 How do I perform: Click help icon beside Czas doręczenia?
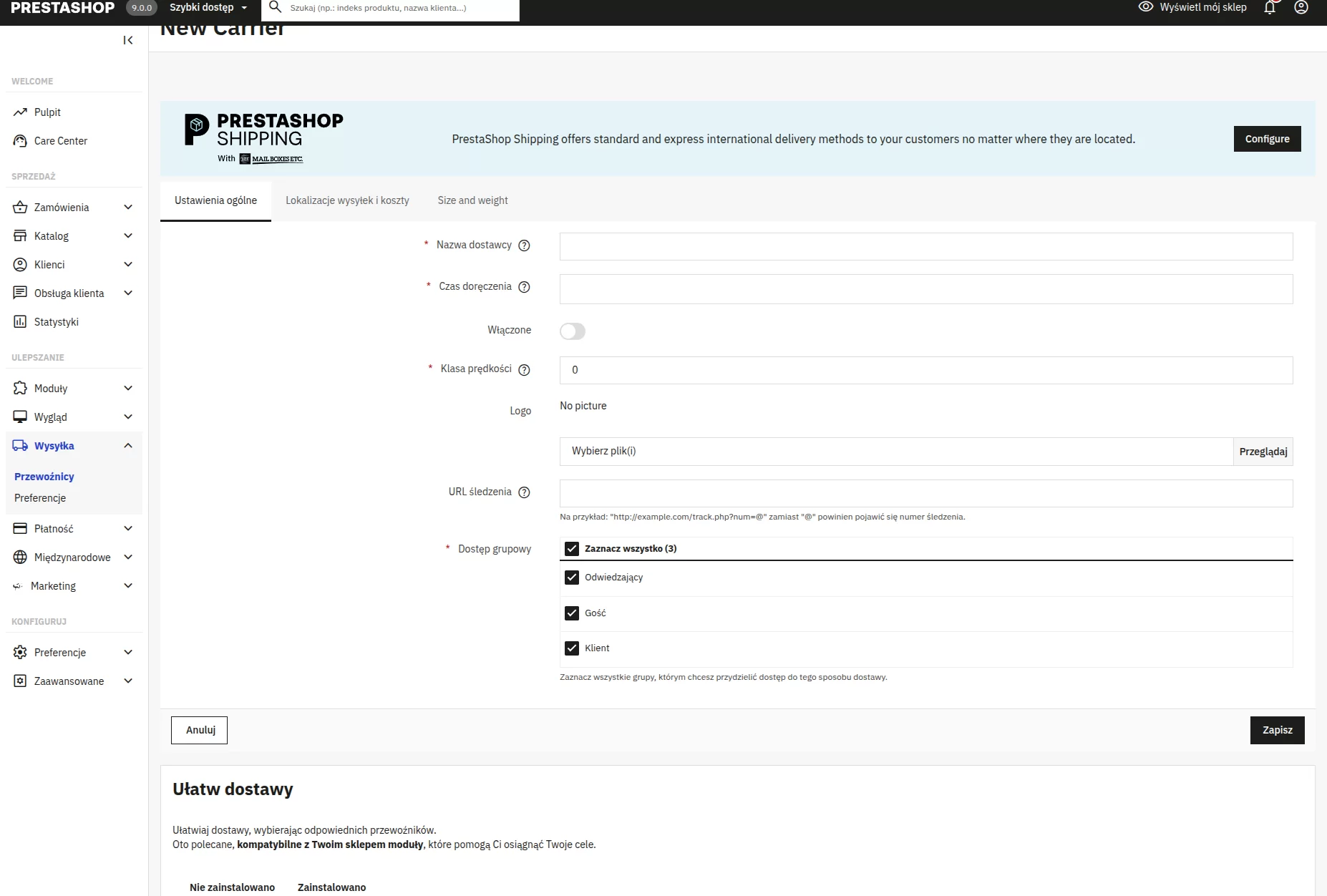click(x=524, y=287)
